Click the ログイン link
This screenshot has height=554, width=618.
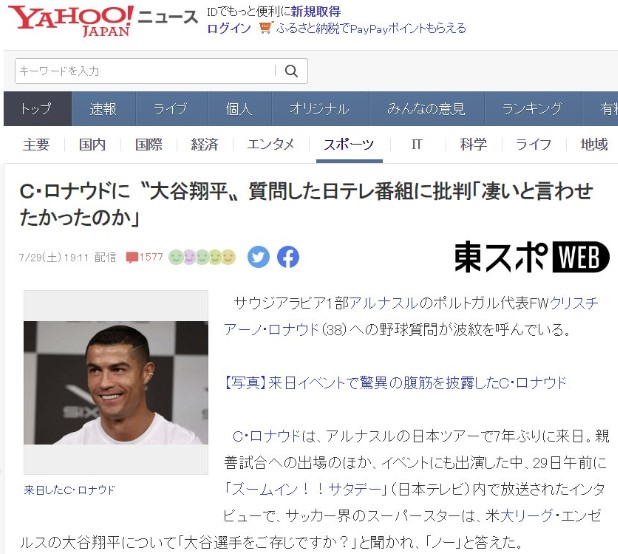pyautogui.click(x=229, y=28)
